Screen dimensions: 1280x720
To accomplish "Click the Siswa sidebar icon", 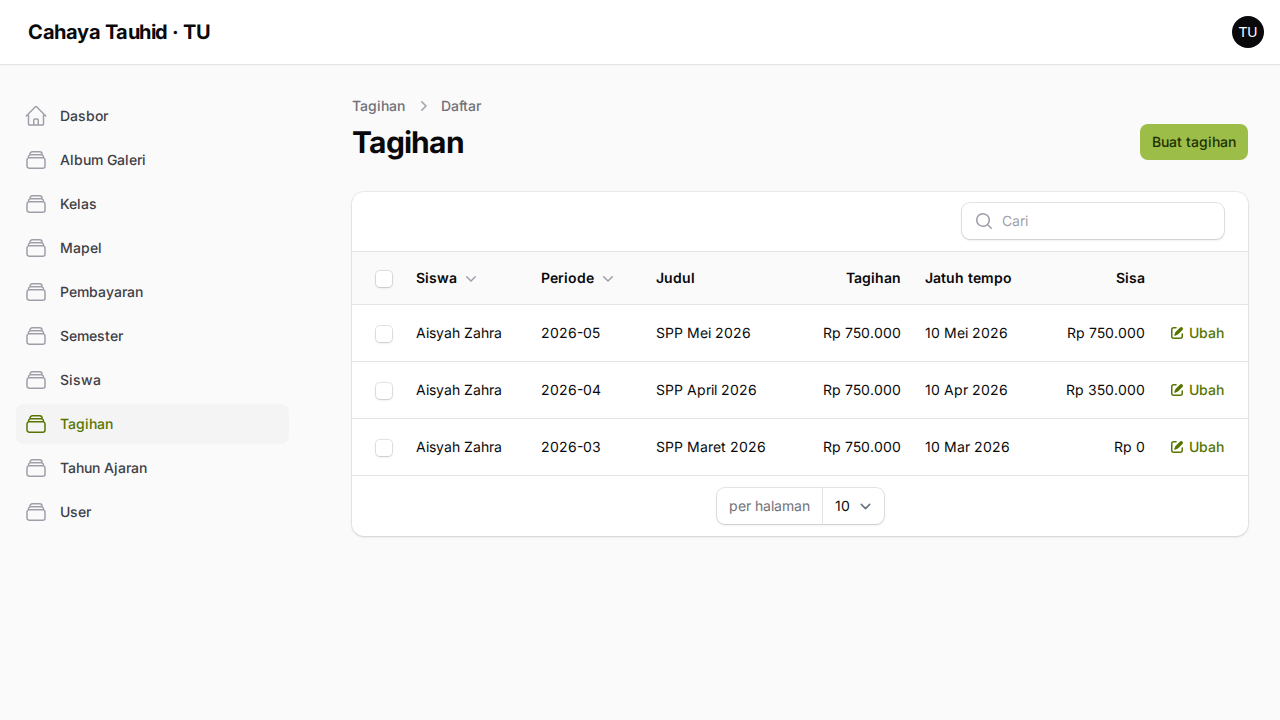I will [x=36, y=380].
